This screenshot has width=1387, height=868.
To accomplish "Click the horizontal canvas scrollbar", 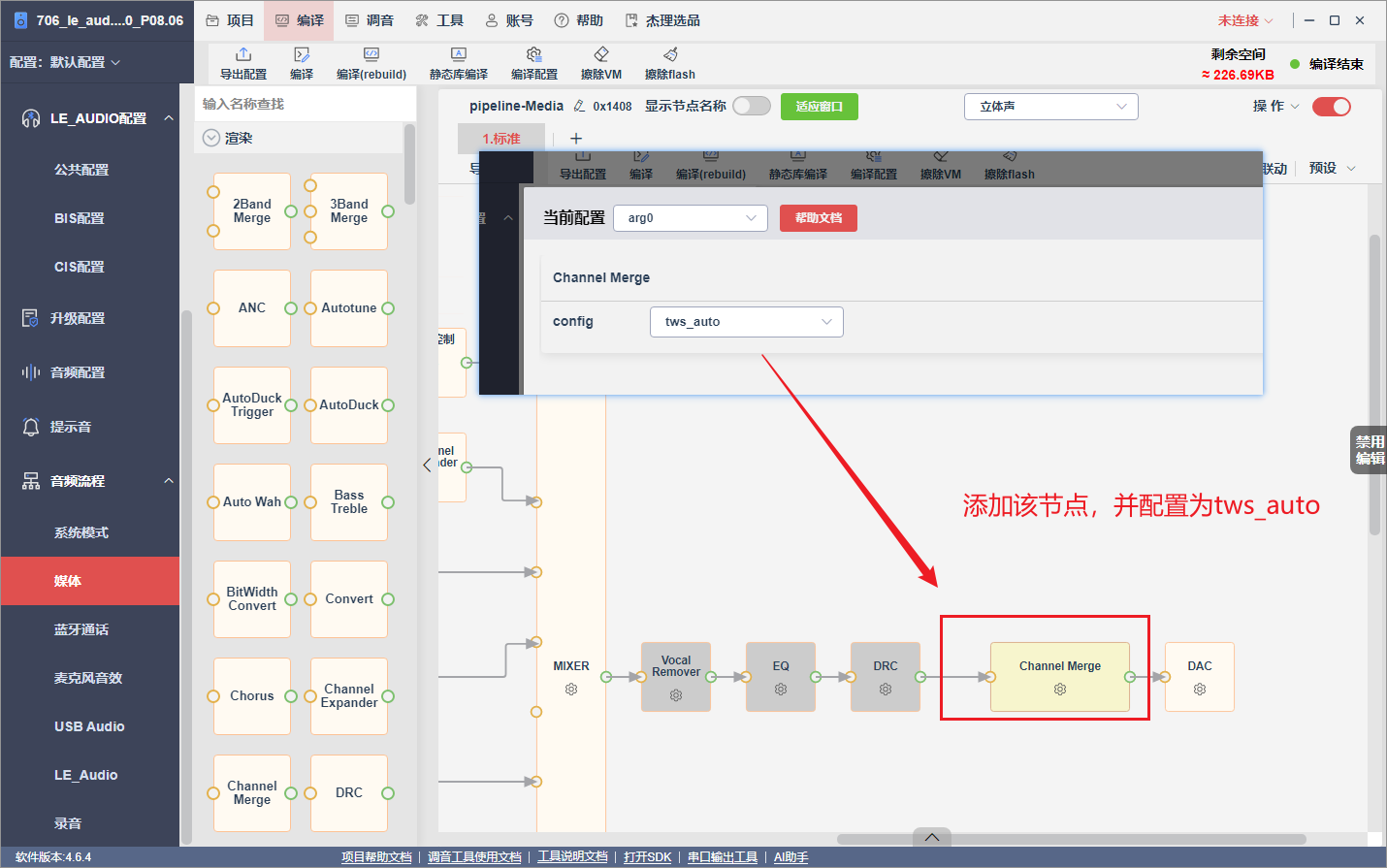I will 1071,839.
